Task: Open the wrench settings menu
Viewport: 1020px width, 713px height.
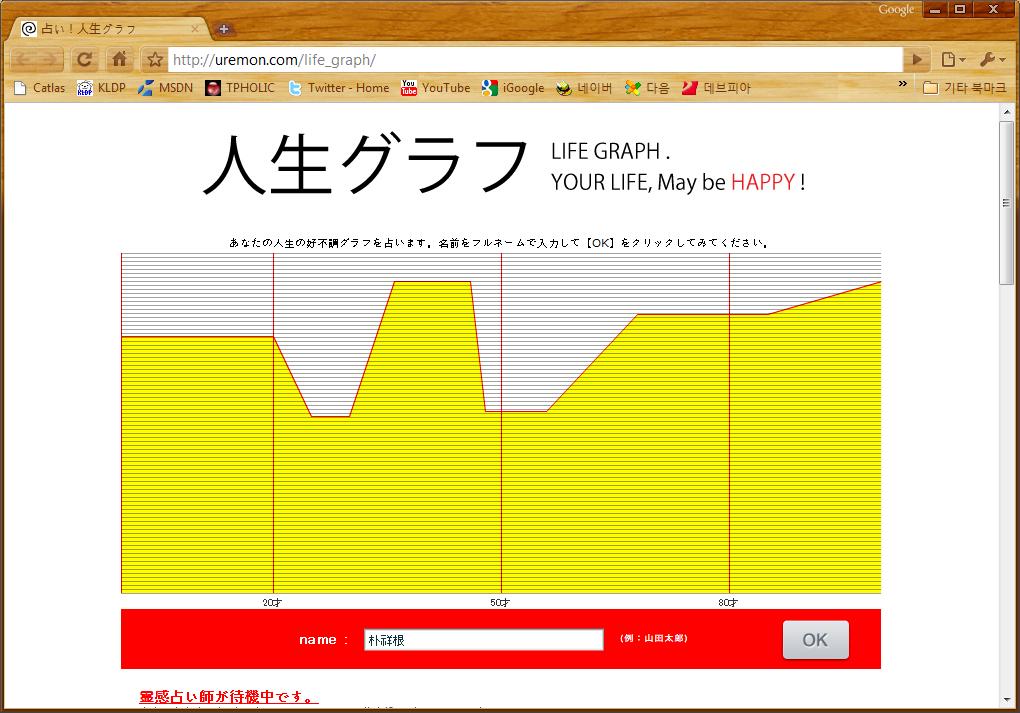Action: pos(991,60)
